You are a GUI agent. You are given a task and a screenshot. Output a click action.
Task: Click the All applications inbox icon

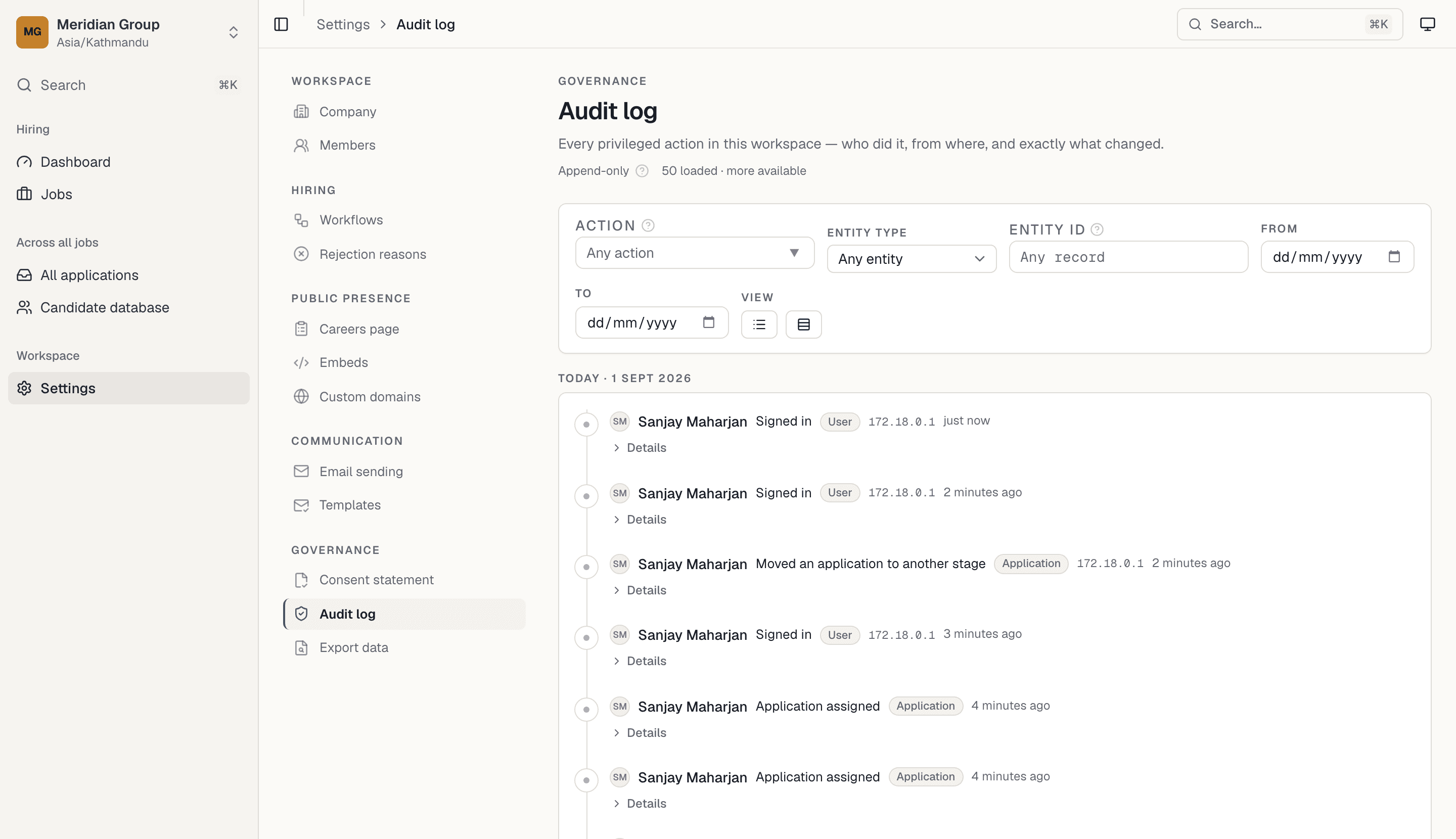point(24,275)
